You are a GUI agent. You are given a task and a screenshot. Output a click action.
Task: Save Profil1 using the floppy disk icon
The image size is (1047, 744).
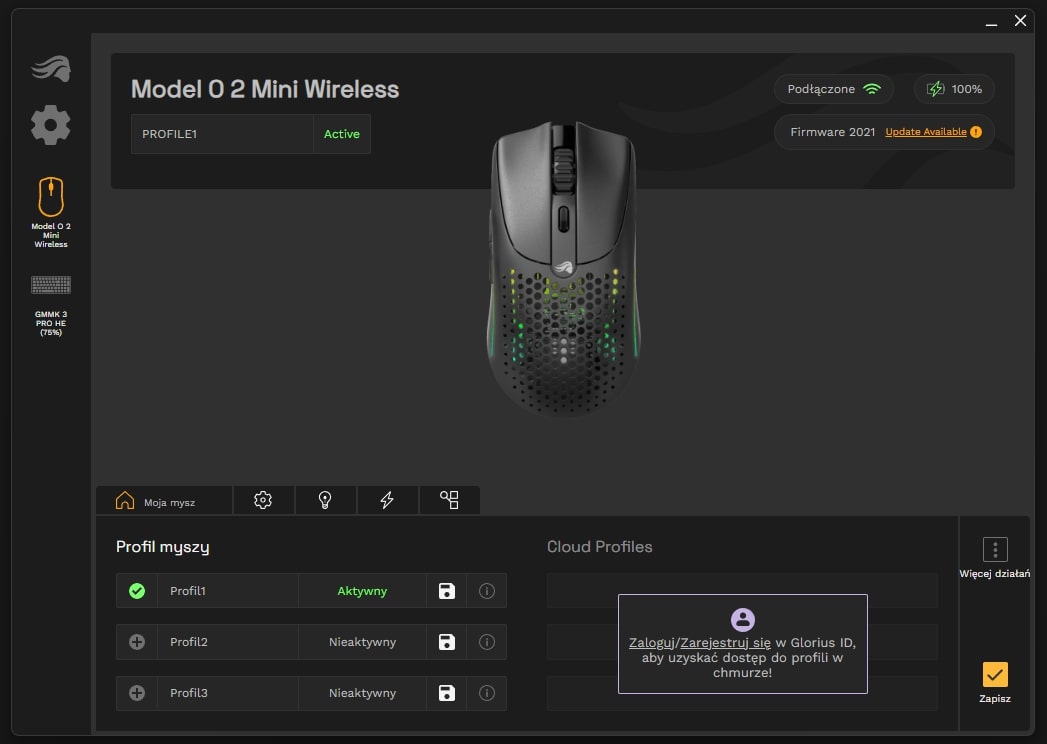tap(447, 591)
